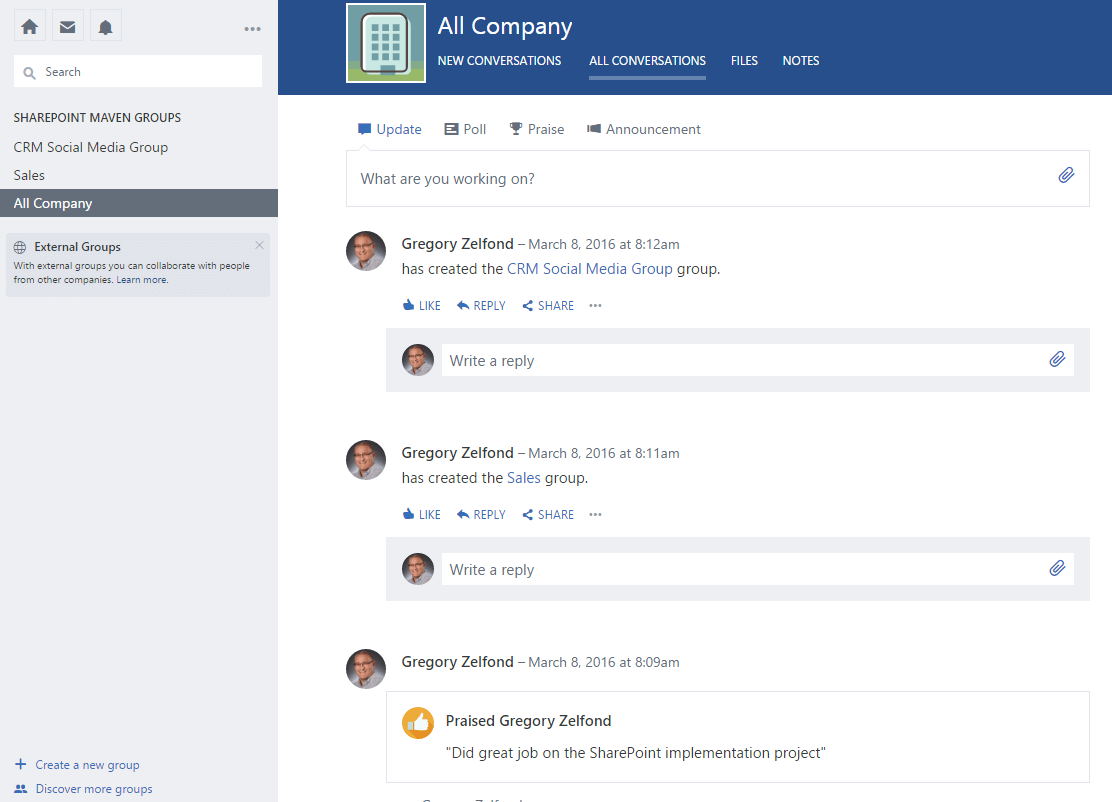Switch to New Conversations tab

click(499, 61)
